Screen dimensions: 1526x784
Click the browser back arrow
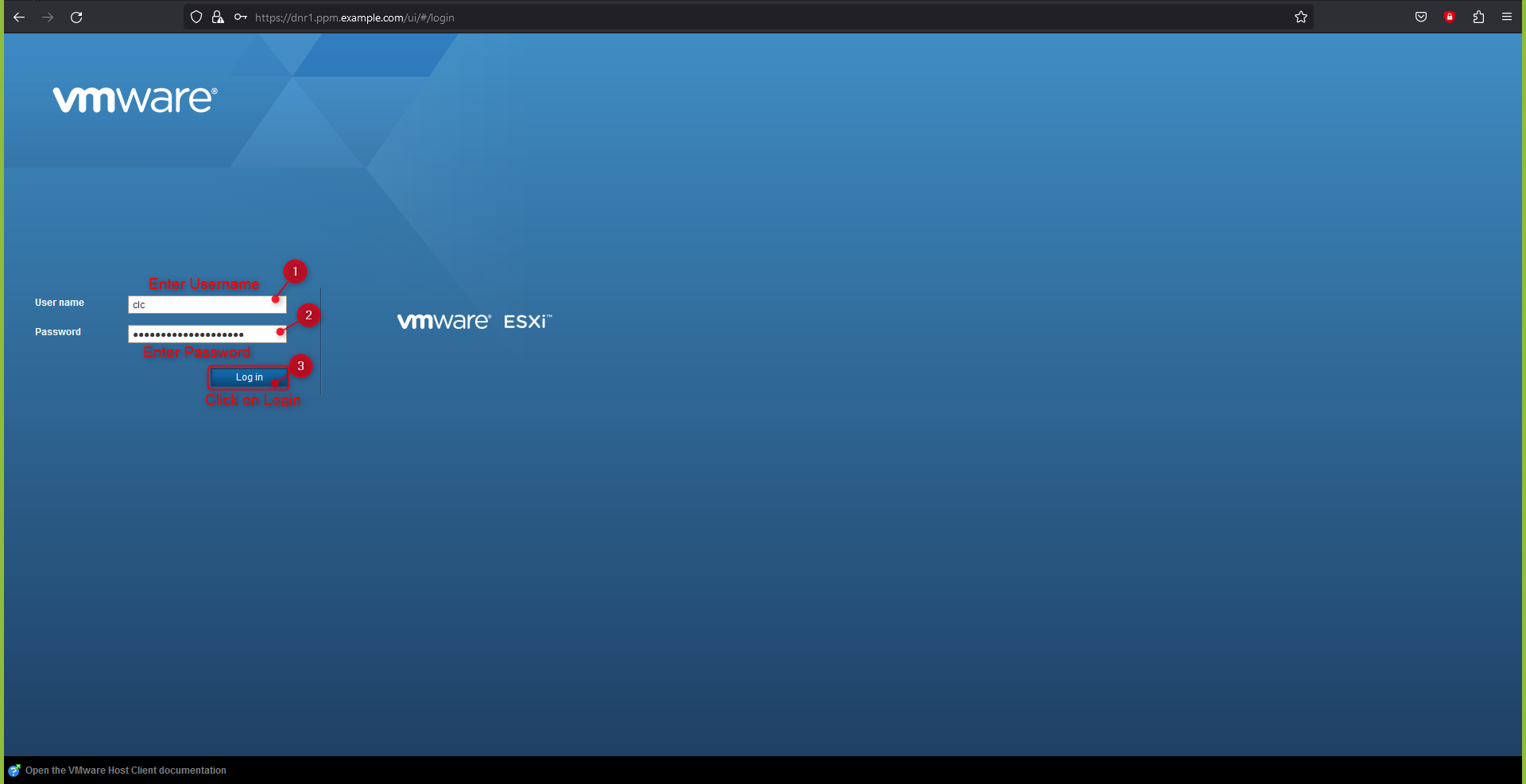19,17
